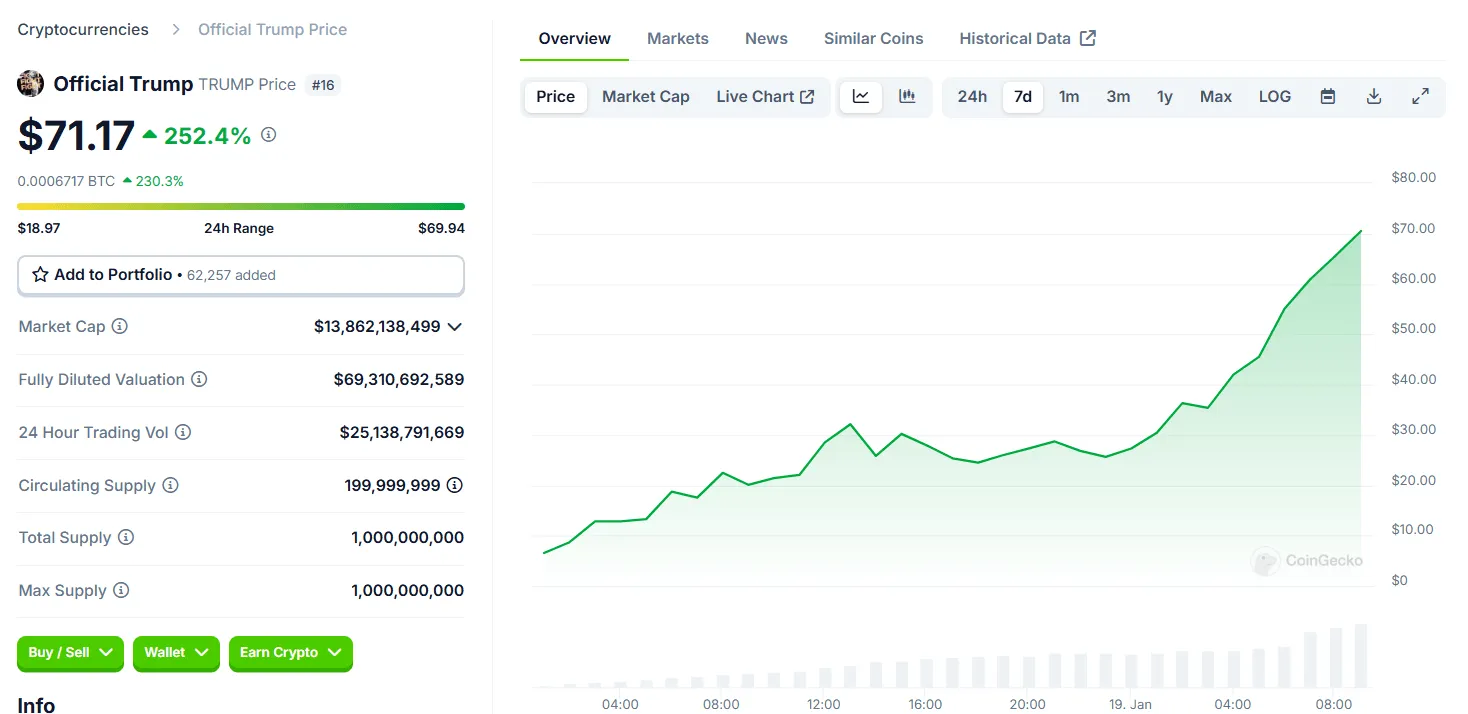Switch to the Markets tab
The height and width of the screenshot is (714, 1468).
(678, 39)
